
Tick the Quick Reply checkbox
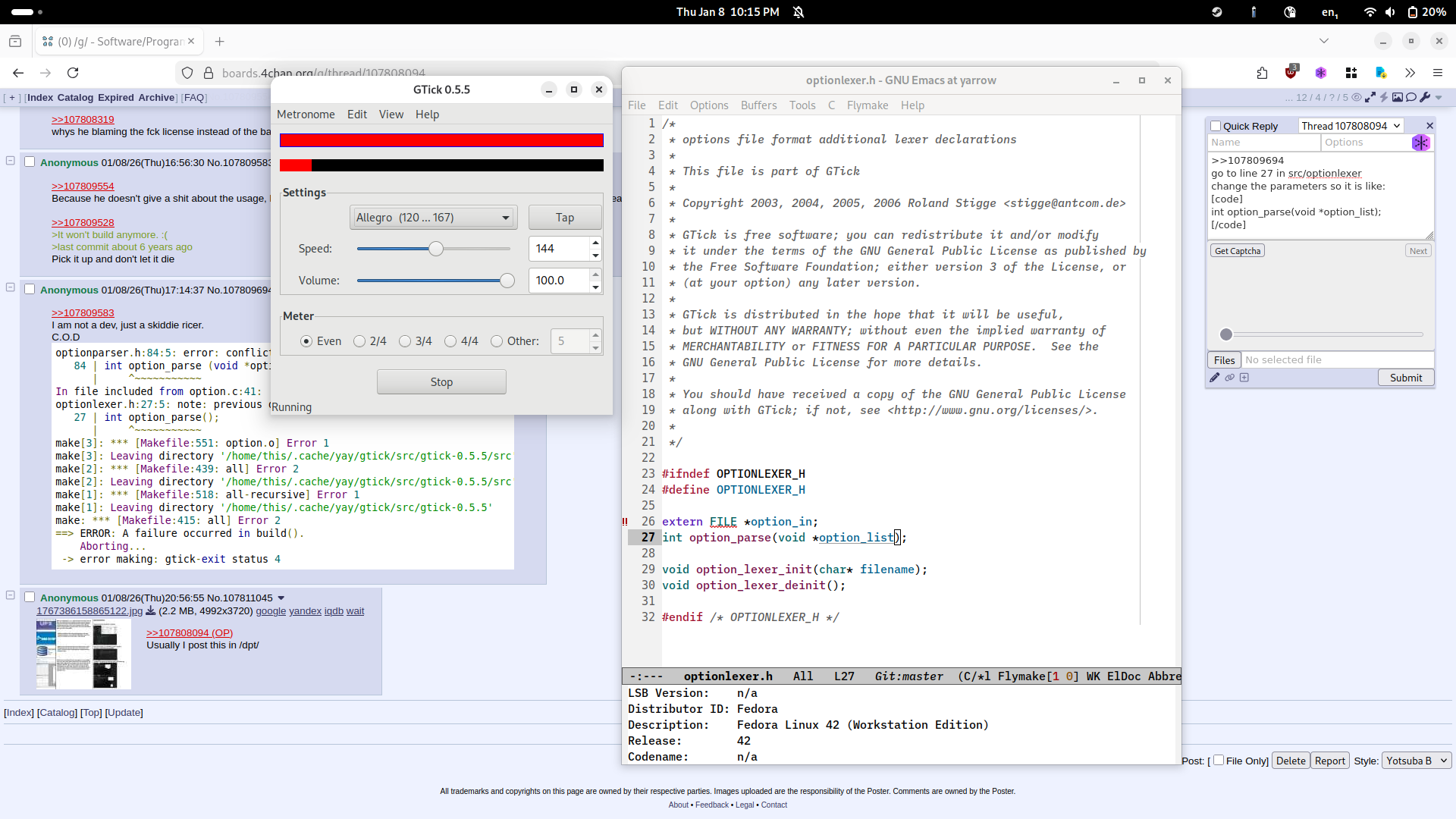(1216, 127)
